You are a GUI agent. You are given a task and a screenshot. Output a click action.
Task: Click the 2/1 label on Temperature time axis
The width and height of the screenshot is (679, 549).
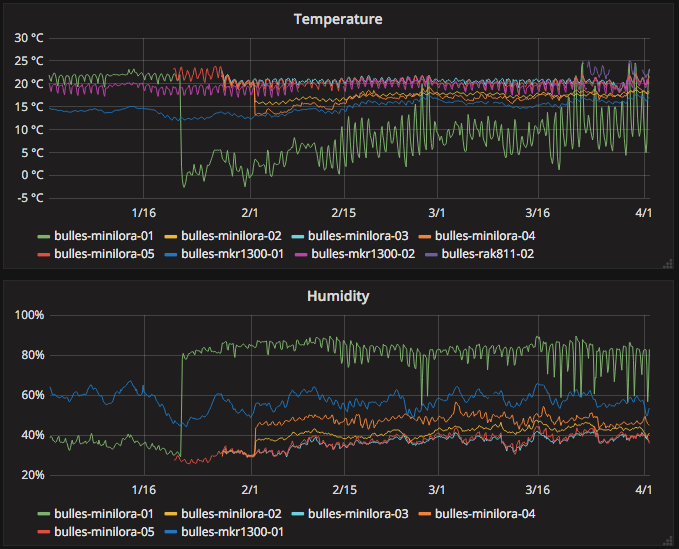[250, 213]
